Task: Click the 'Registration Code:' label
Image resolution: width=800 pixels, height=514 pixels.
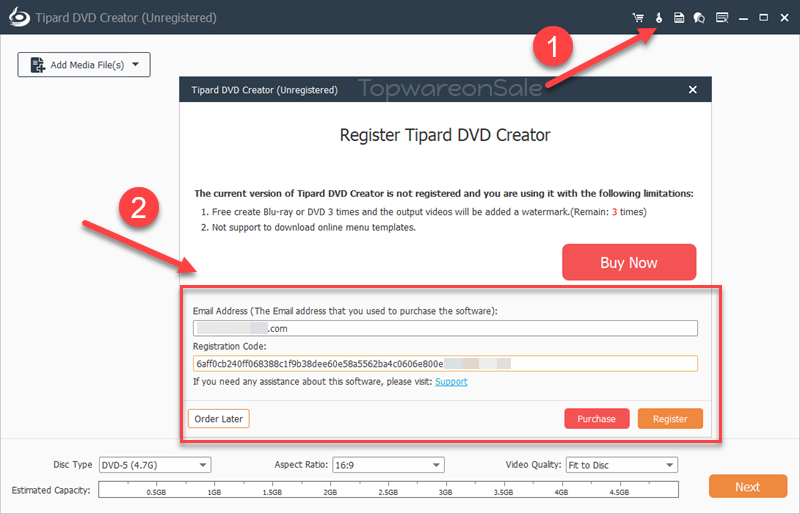Action: (x=230, y=346)
